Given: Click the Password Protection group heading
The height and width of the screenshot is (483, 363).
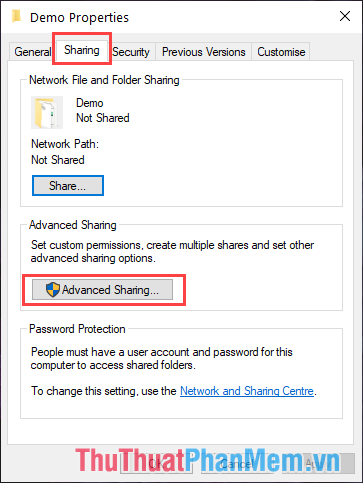Looking at the screenshot, I should click(77, 329).
